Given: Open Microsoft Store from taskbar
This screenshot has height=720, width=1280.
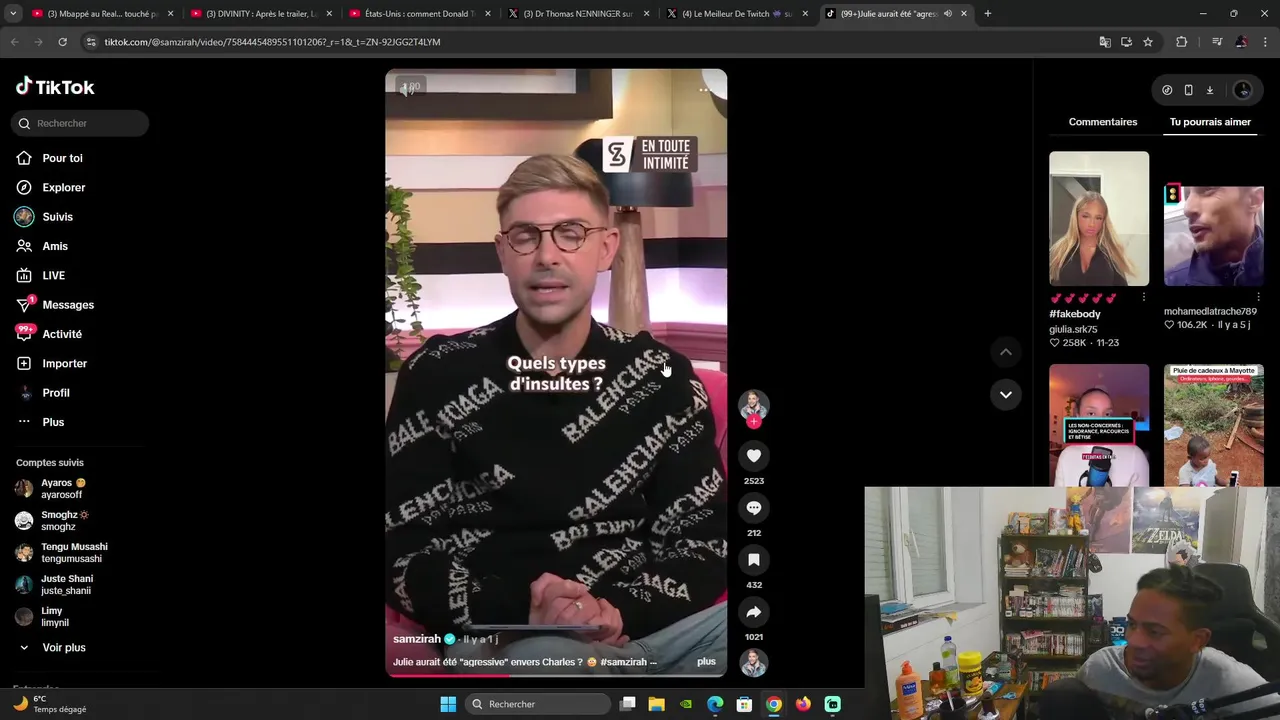Looking at the screenshot, I should click(x=744, y=704).
